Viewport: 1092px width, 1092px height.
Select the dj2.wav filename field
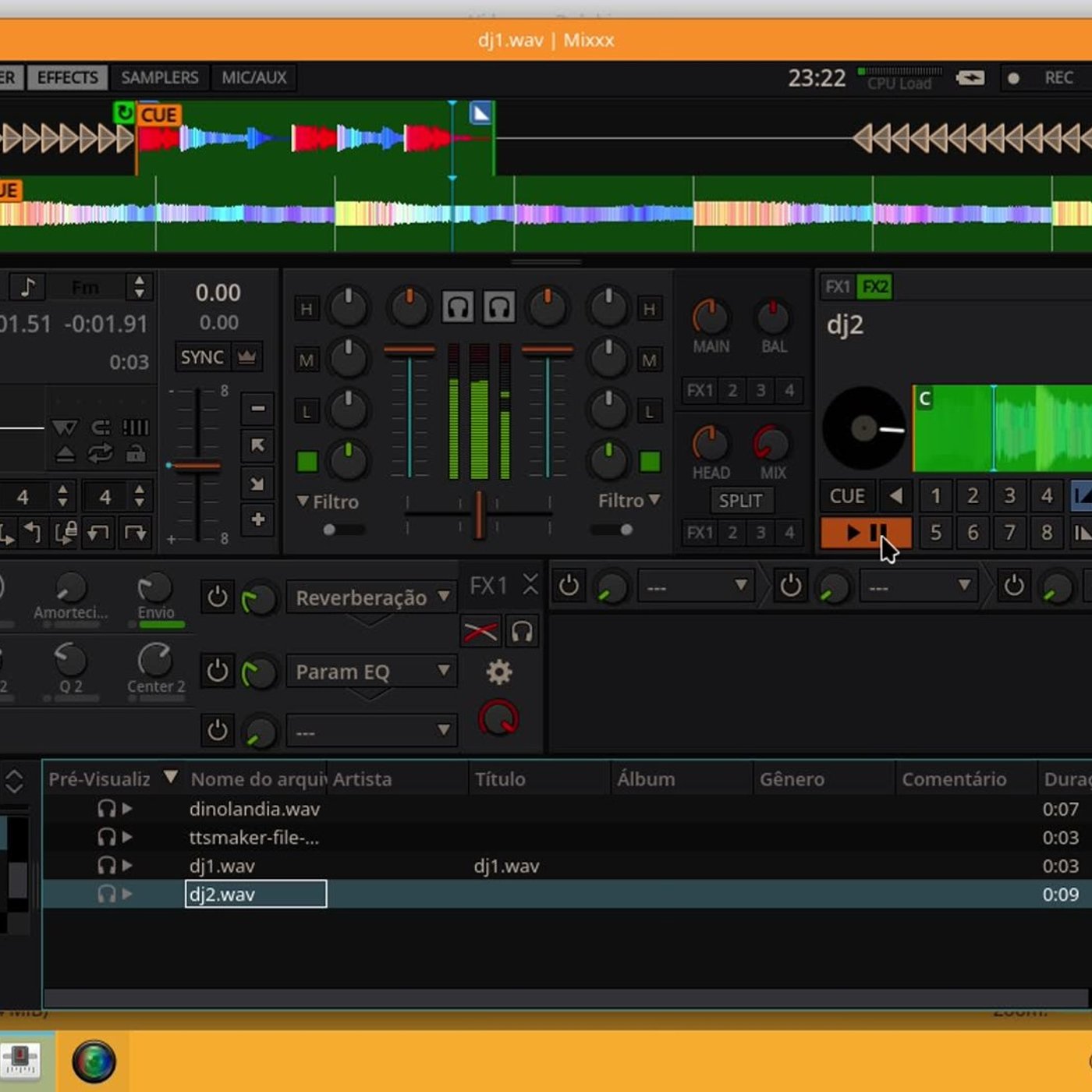[256, 894]
